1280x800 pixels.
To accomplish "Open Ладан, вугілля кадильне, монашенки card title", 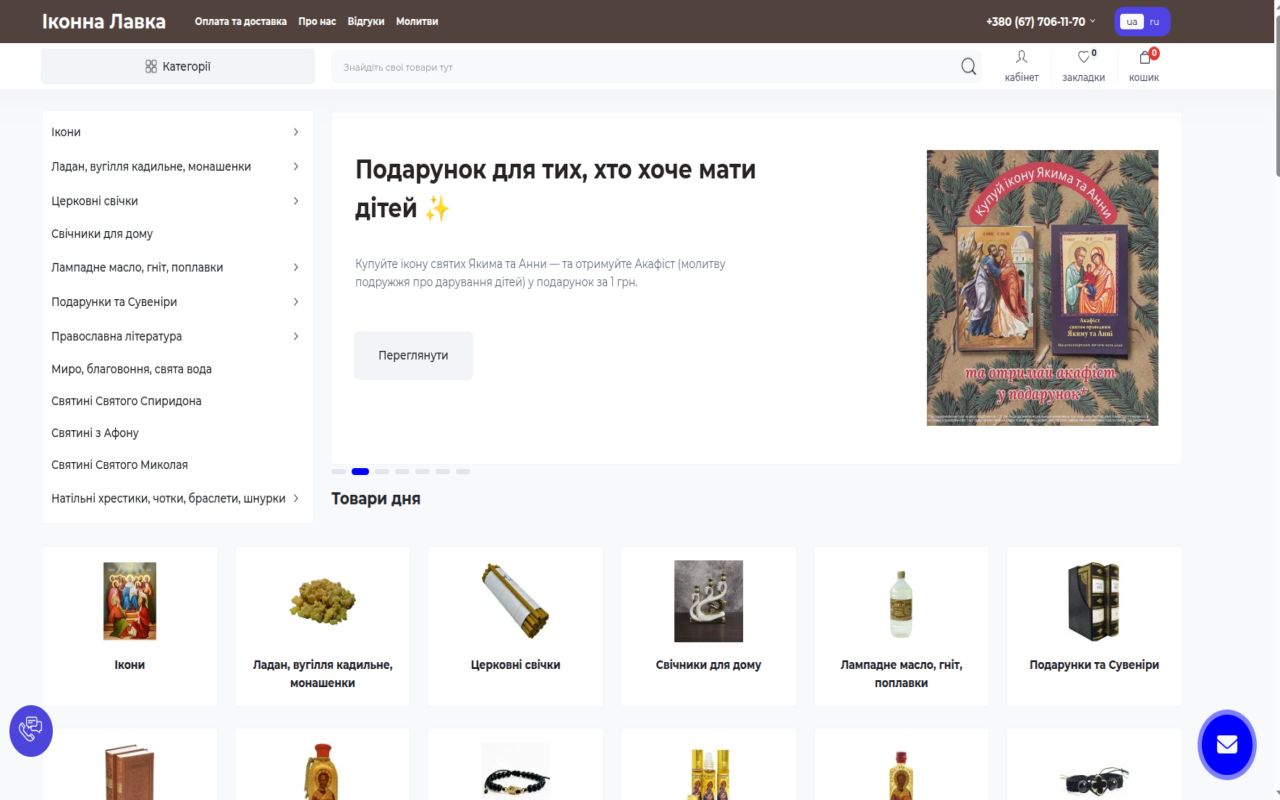I will (323, 674).
